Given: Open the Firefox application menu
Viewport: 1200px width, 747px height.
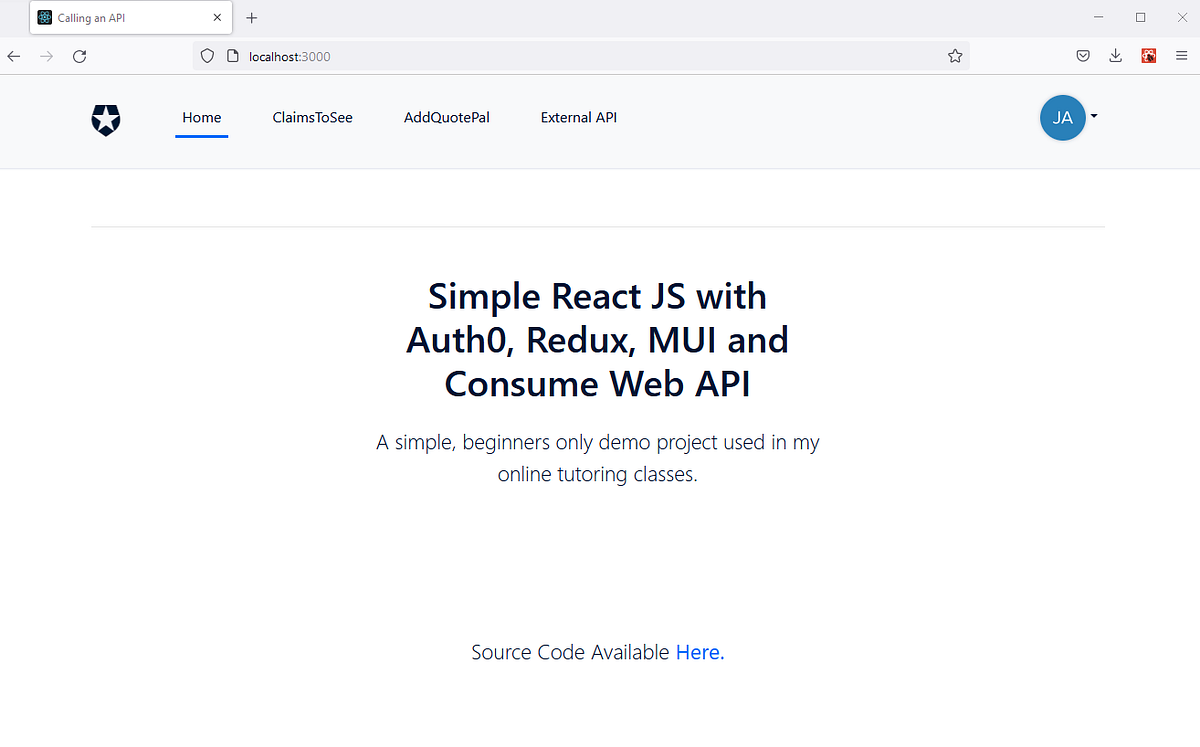Looking at the screenshot, I should [x=1182, y=55].
